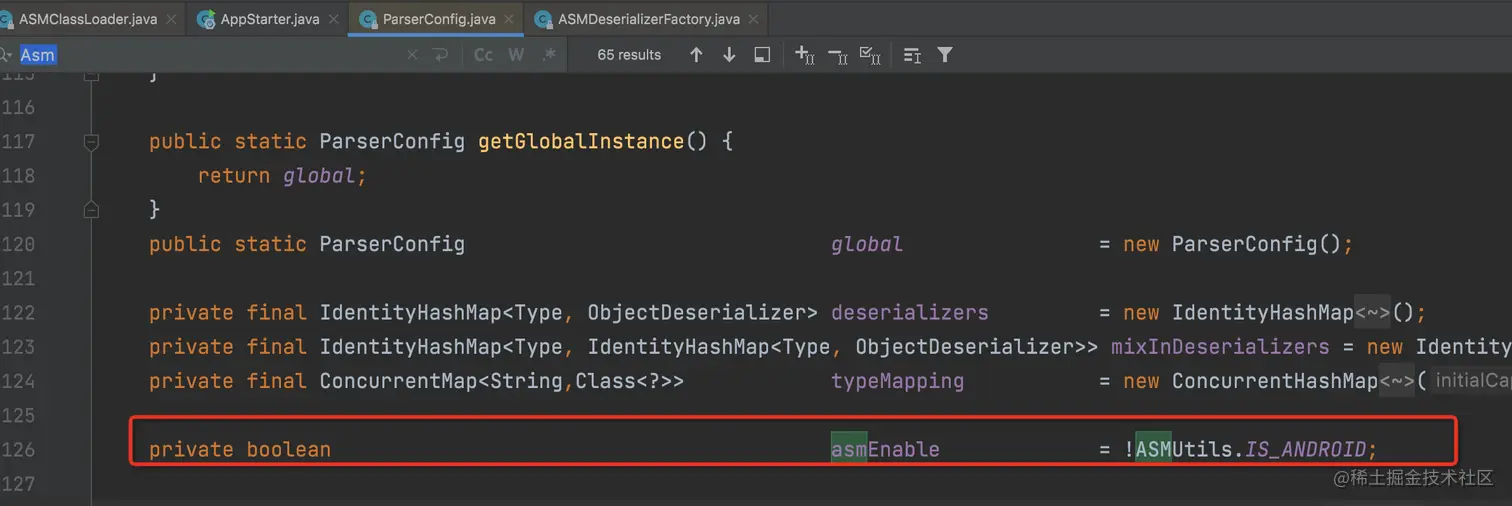This screenshot has height=506, width=1512.
Task: Click the 'typeMapping' field name
Action: tap(897, 381)
